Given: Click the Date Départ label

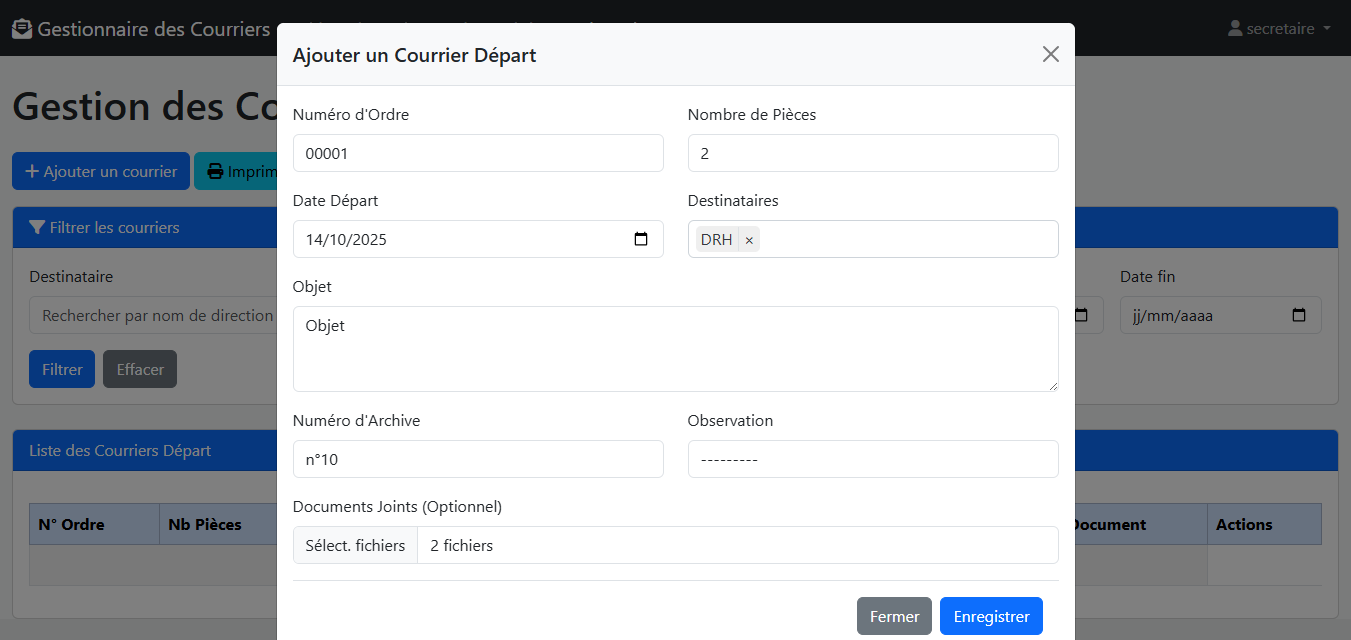Looking at the screenshot, I should 335,200.
